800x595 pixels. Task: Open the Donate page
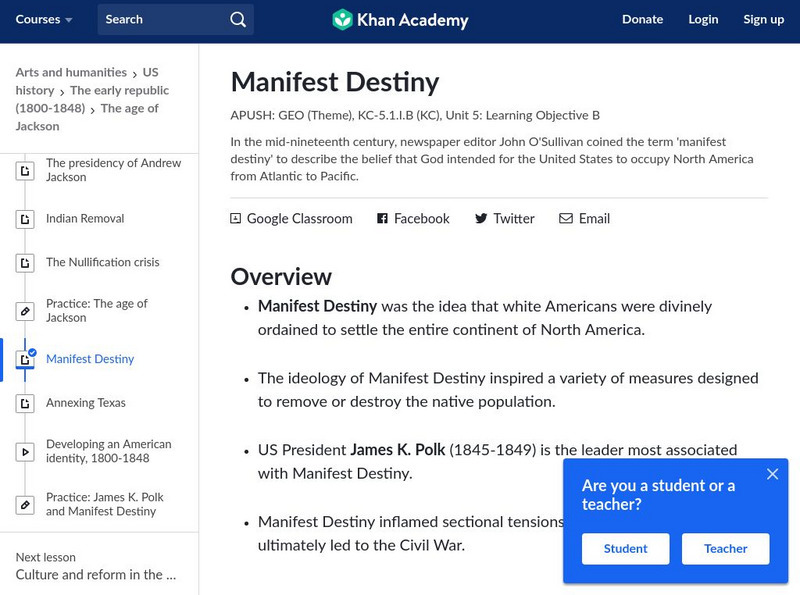642,19
